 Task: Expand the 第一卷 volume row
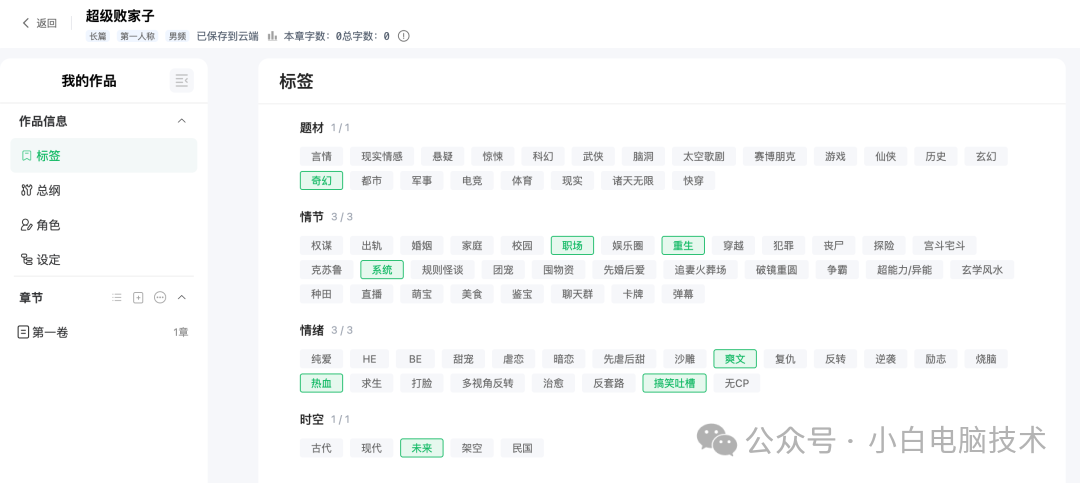pos(103,333)
